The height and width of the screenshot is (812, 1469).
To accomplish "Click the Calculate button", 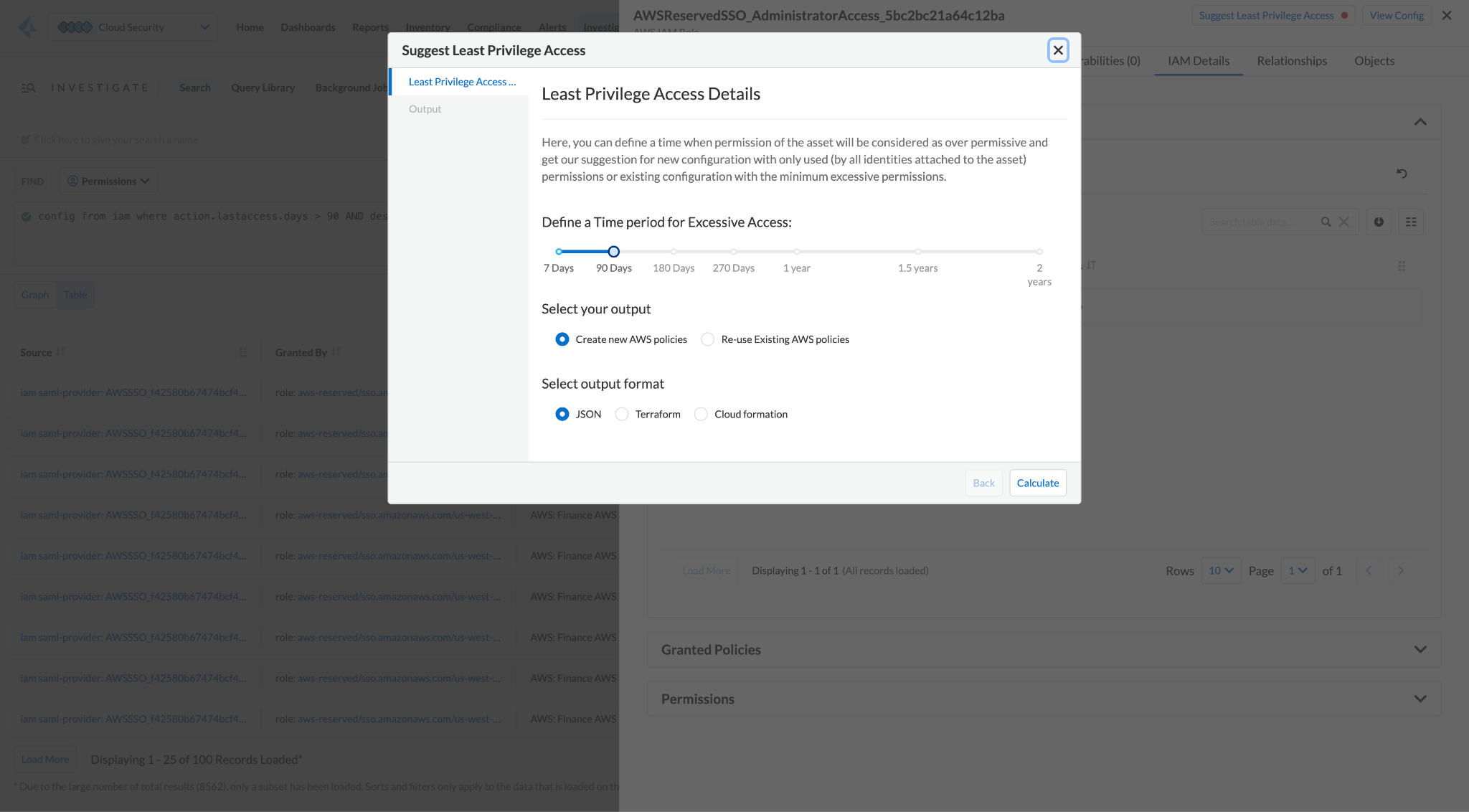I will point(1037,482).
